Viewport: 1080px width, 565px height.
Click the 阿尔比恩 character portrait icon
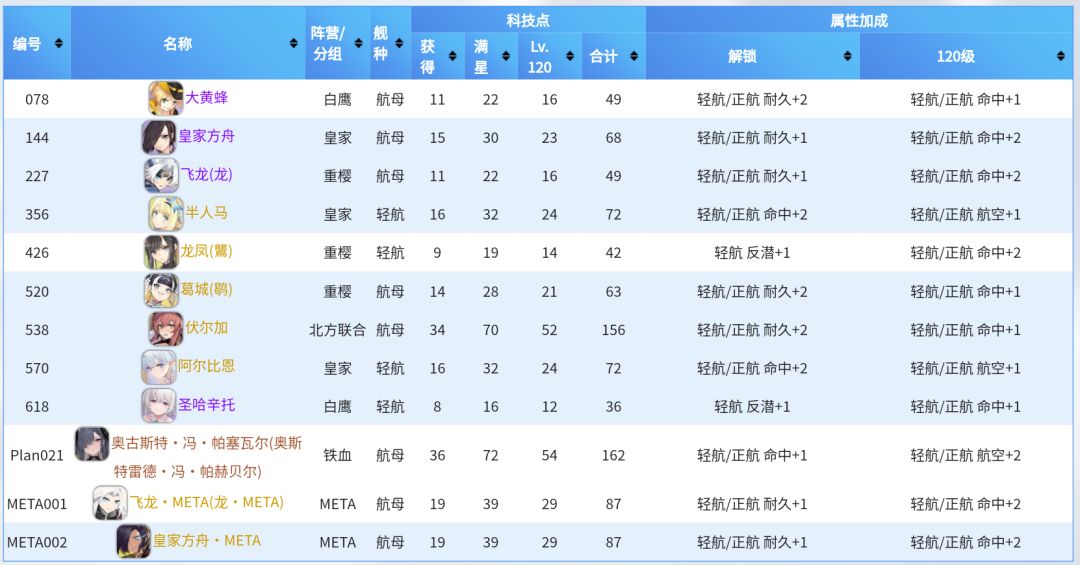(158, 367)
